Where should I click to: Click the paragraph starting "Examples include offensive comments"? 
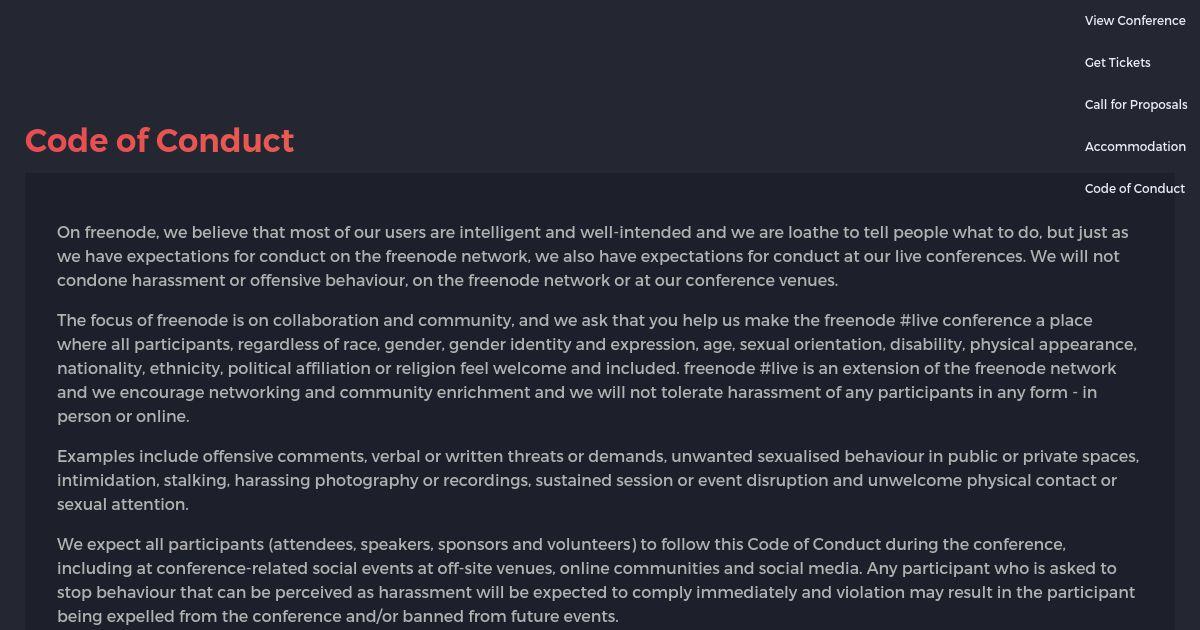tap(598, 480)
